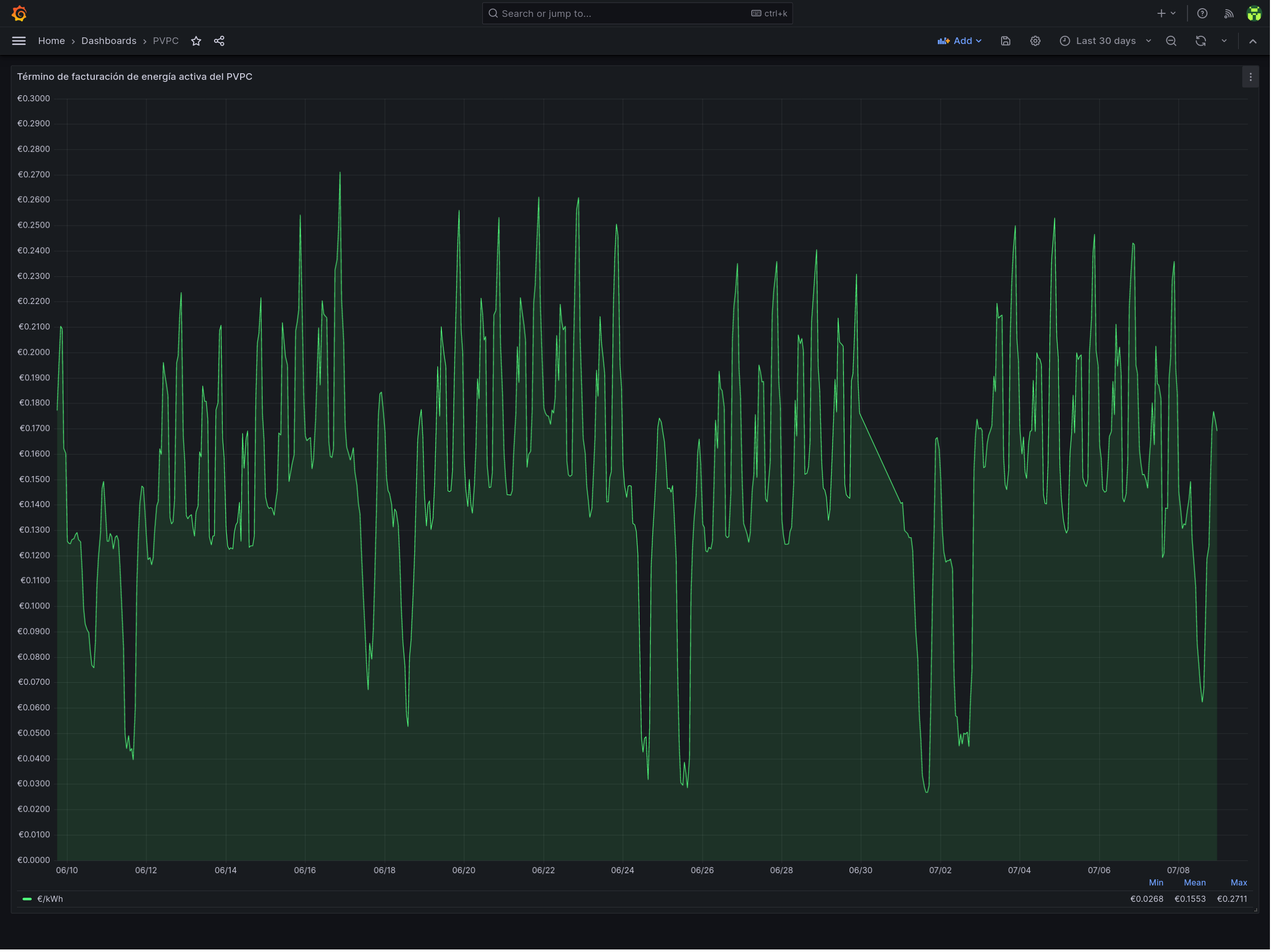
Task: Click the €0.3000 y-axis label
Action: [33, 98]
